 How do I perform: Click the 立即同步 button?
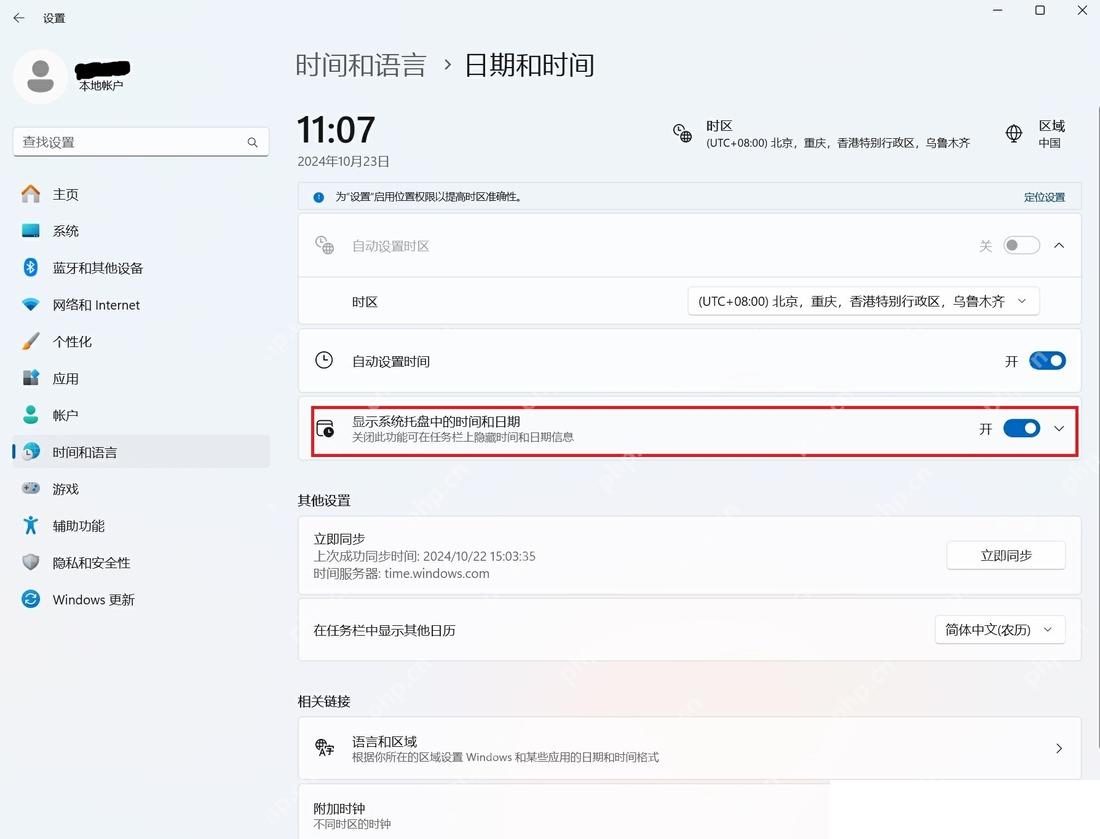(x=1005, y=556)
